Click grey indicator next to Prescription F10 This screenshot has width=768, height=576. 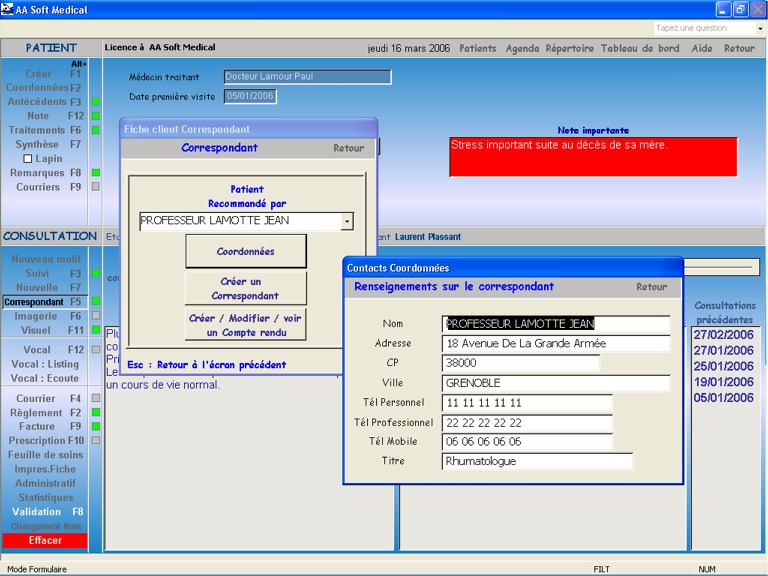pos(96,440)
